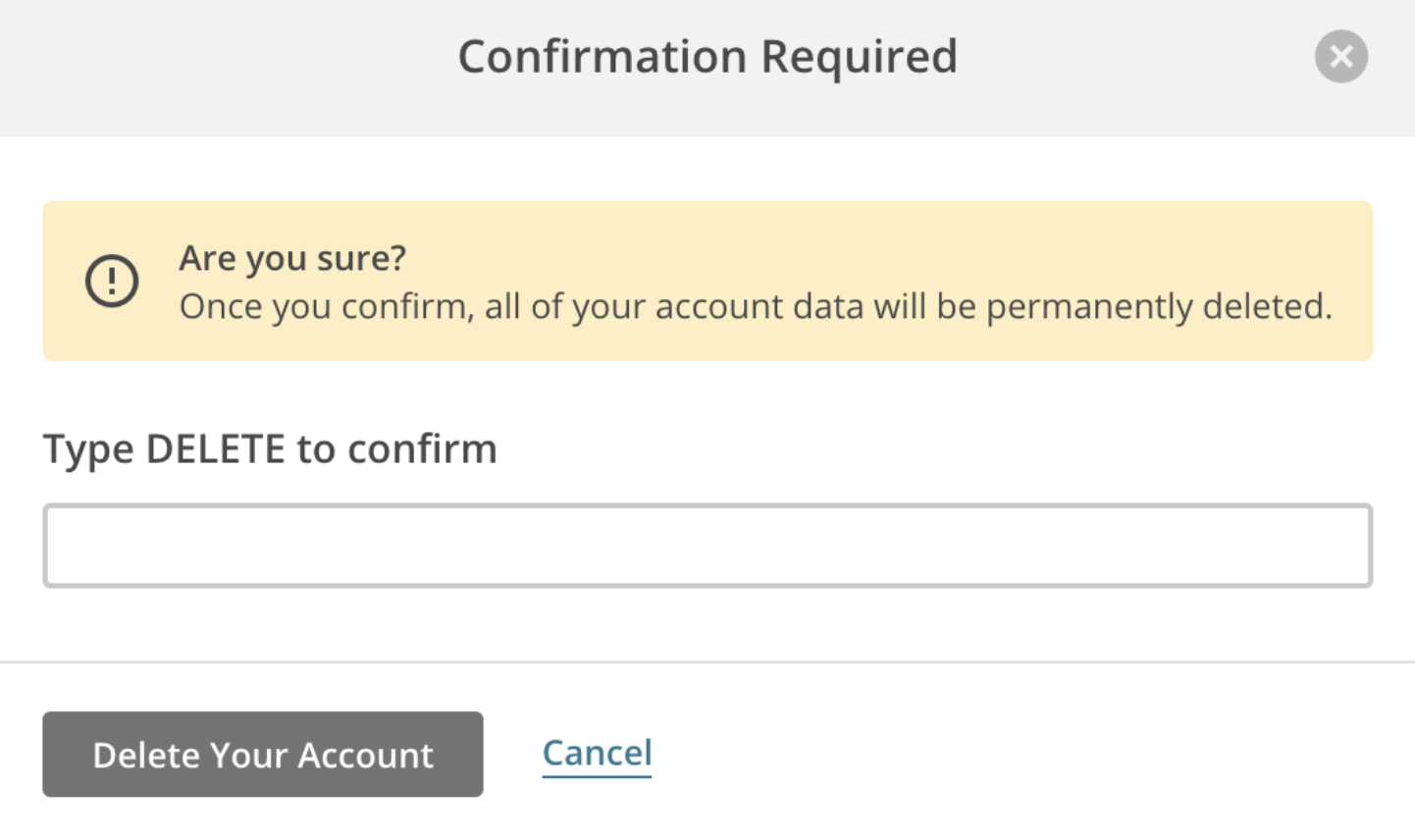The width and height of the screenshot is (1415, 840).
Task: Click the Delete Your Account button
Action: point(263,754)
